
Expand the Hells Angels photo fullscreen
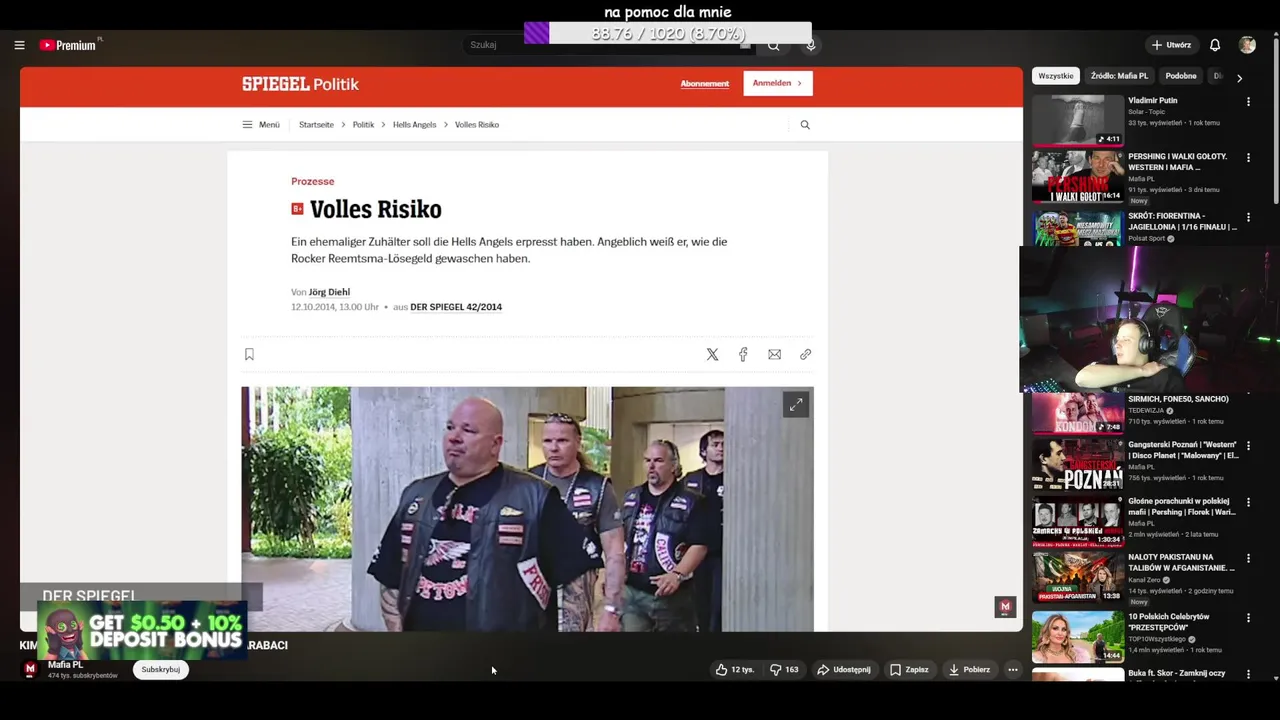(795, 405)
